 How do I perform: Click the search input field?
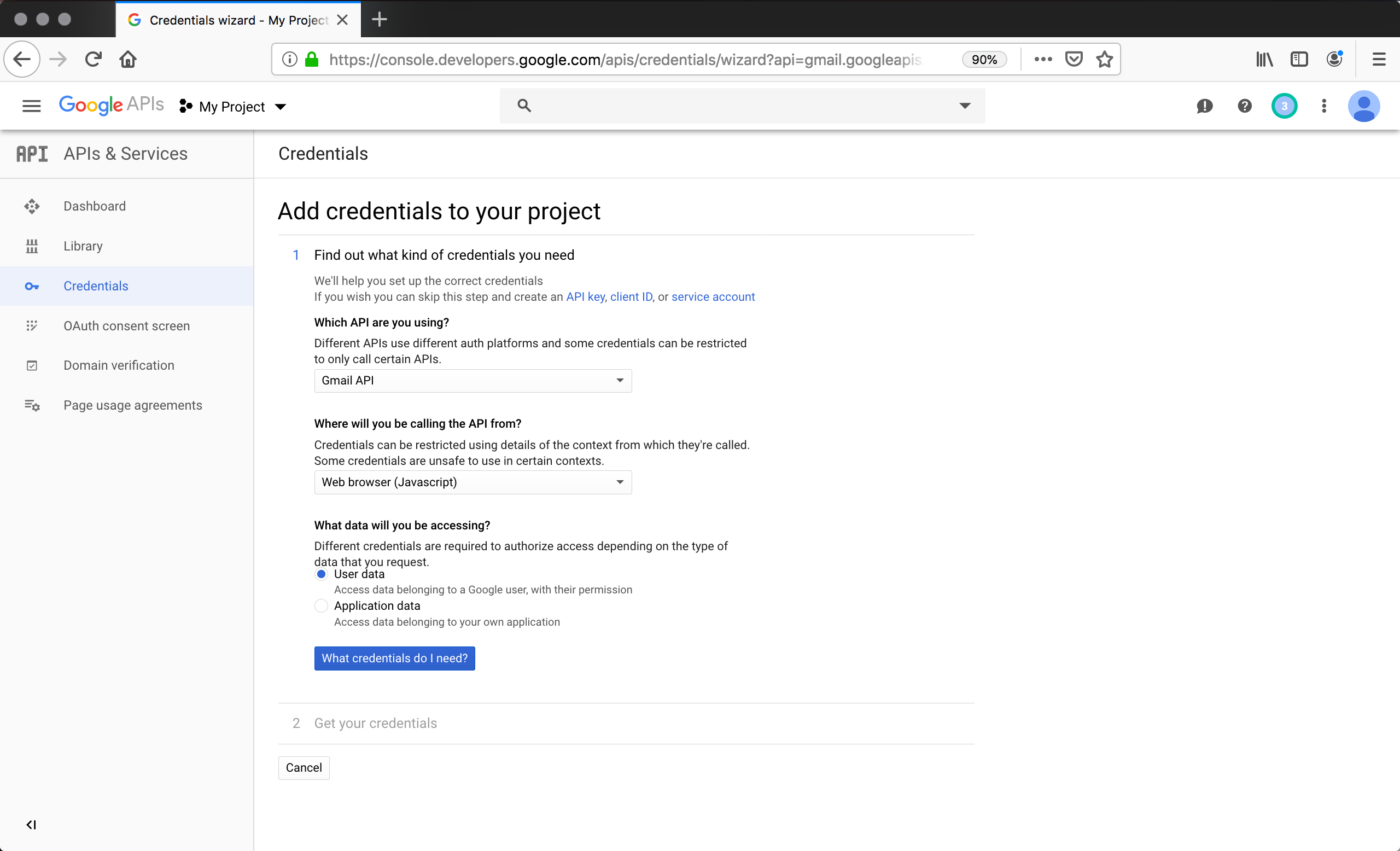tap(744, 106)
